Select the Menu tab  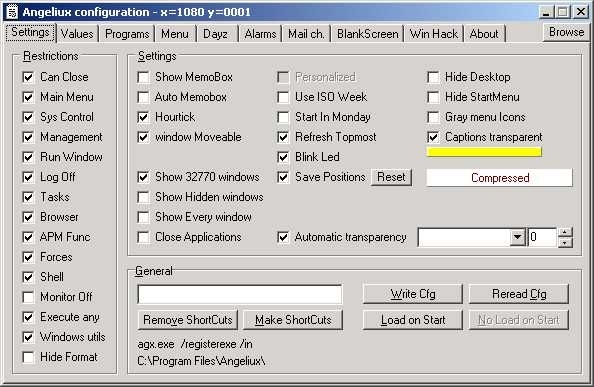point(175,34)
